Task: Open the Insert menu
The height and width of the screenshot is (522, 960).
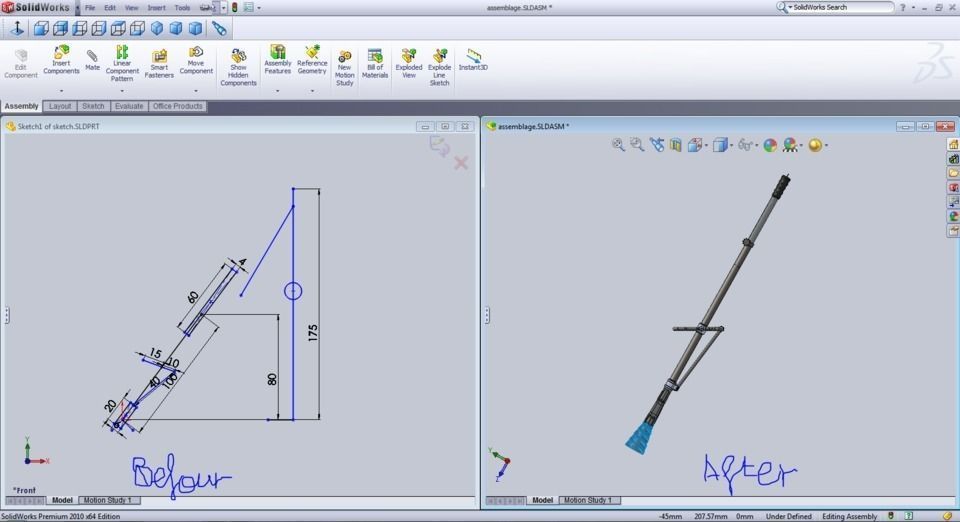Action: [156, 8]
